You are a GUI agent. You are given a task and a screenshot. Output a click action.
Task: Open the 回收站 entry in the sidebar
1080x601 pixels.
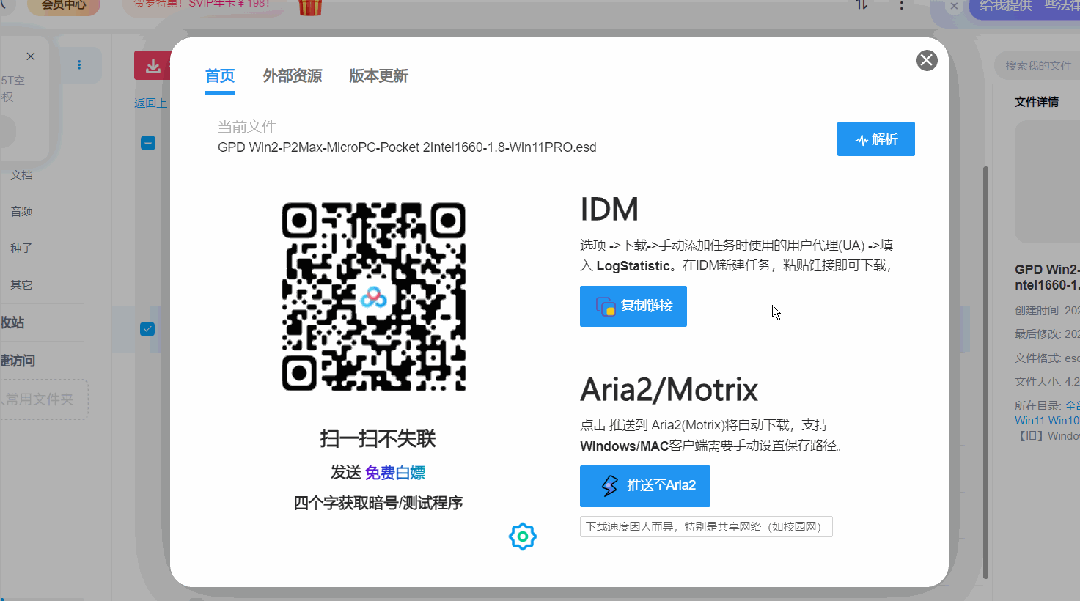[x=12, y=322]
